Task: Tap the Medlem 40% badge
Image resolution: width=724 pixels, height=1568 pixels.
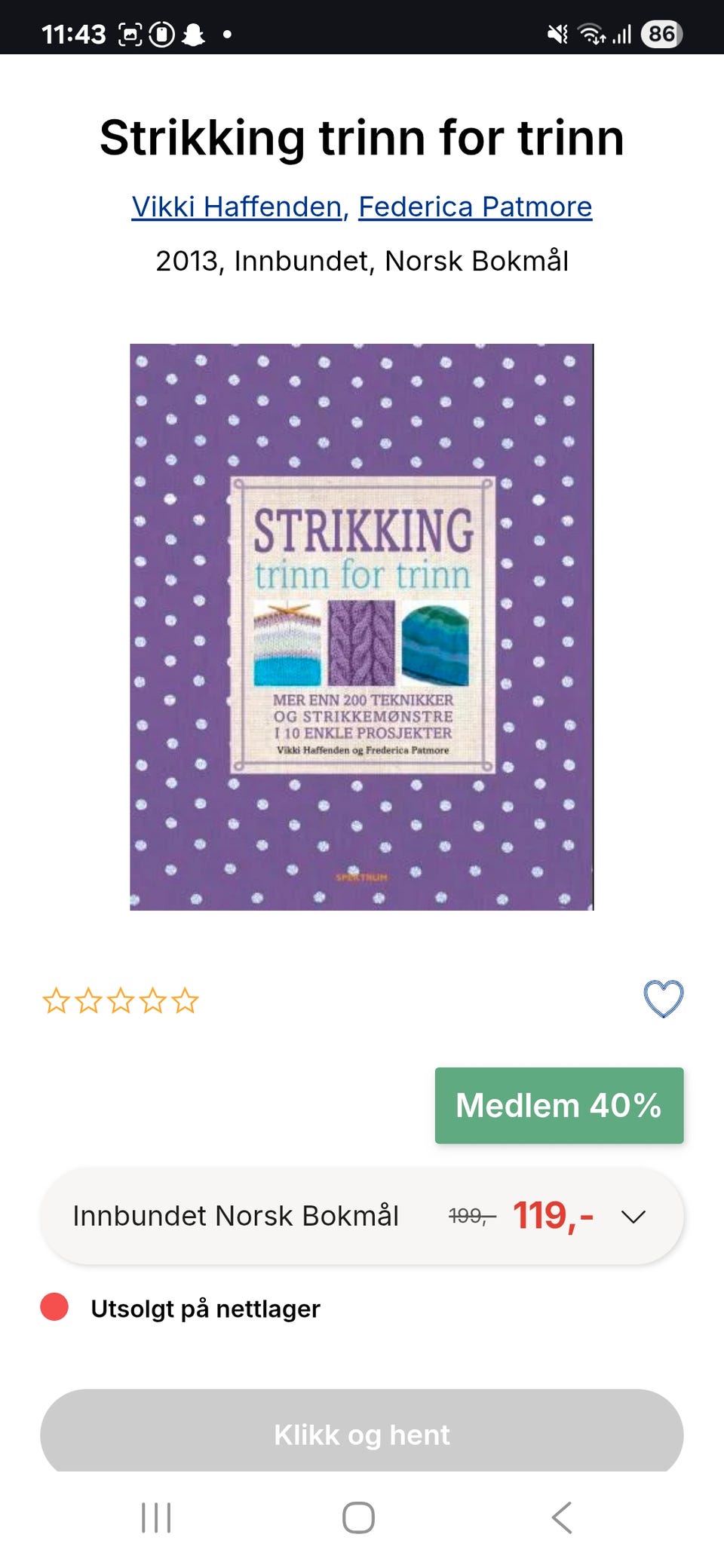Action: 559,1105
